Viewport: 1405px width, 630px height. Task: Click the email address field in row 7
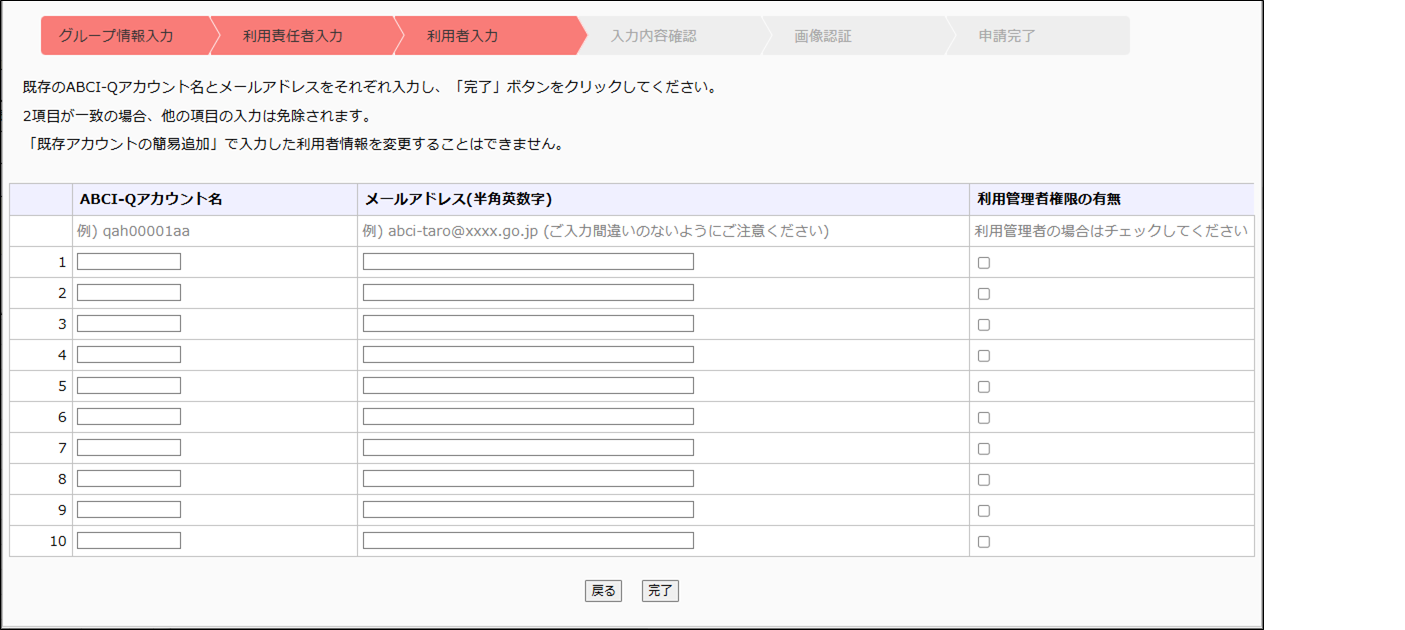528,448
